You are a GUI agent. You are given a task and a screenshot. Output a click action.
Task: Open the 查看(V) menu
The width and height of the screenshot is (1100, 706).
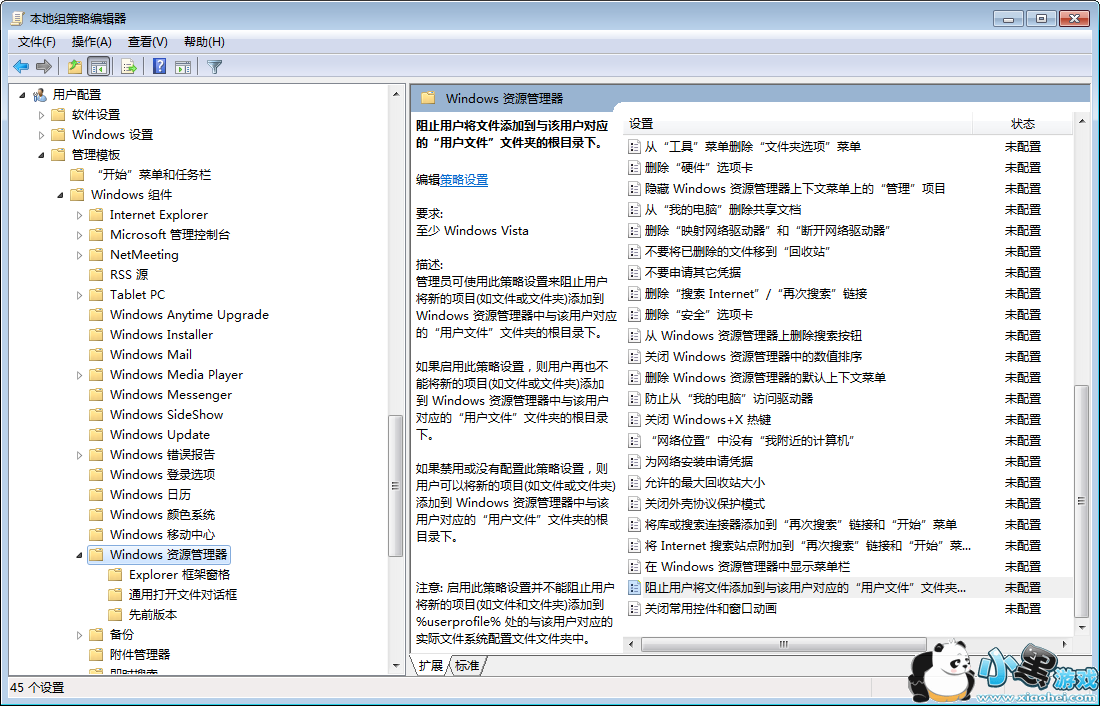147,42
